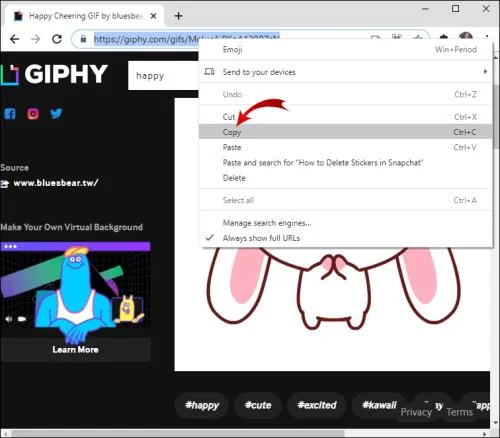Viewport: 500px width, 438px height.
Task: Click the #happy tag
Action: click(x=202, y=405)
